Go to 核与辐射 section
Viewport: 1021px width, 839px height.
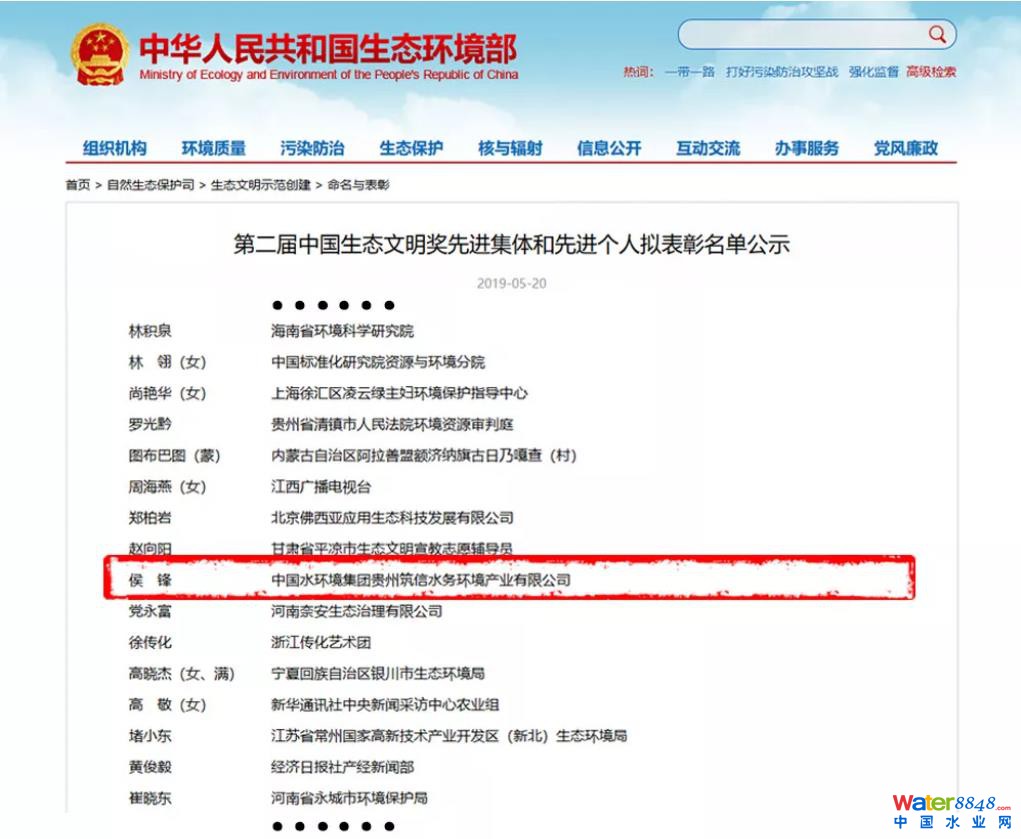click(x=510, y=148)
